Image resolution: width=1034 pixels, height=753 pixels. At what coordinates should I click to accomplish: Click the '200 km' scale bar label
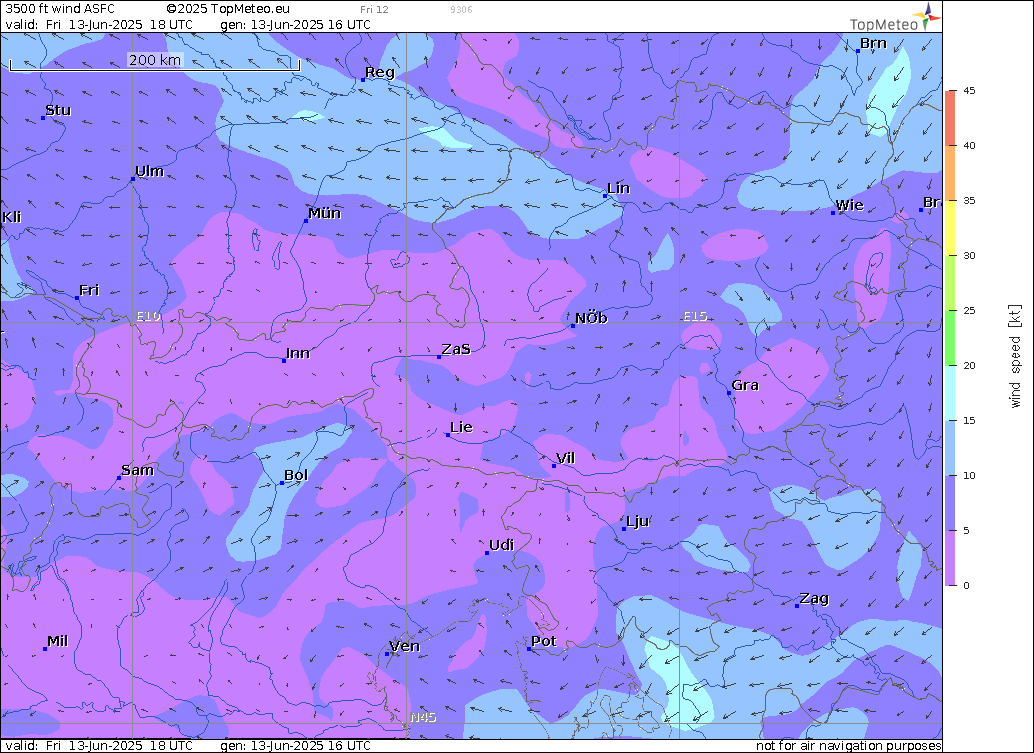pos(154,60)
